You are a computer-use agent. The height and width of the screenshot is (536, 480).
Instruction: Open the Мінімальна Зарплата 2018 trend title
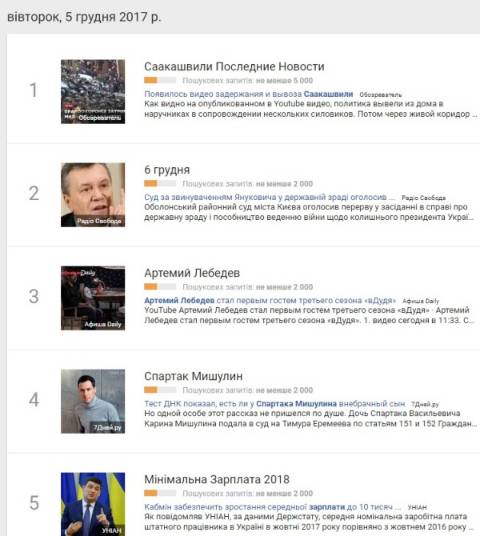pos(217,480)
